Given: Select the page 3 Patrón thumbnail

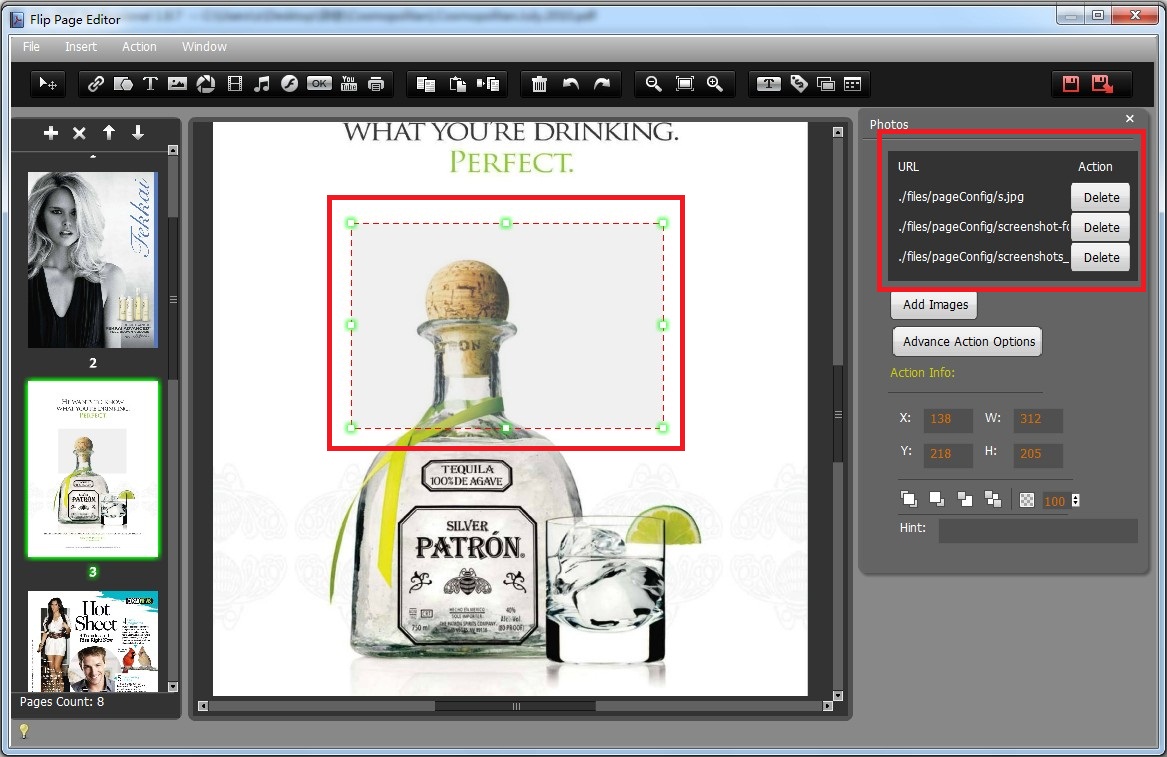Looking at the screenshot, I should pos(93,469).
